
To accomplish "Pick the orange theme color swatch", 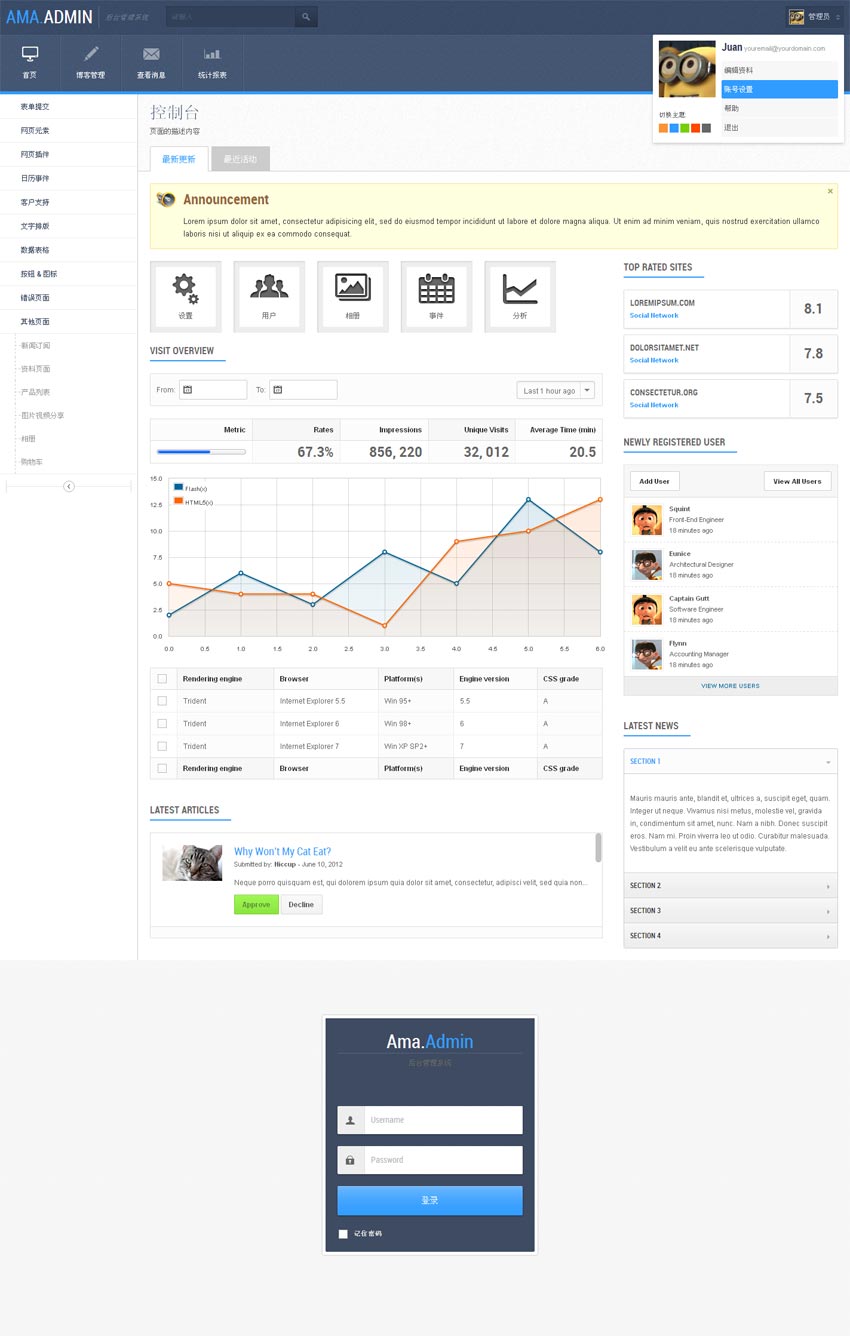I will tap(663, 128).
